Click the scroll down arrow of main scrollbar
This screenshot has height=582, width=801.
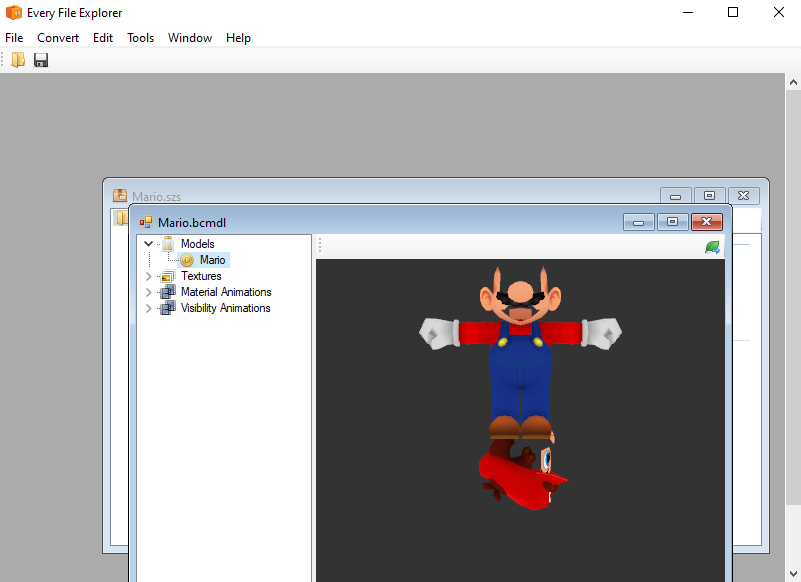[x=793, y=573]
